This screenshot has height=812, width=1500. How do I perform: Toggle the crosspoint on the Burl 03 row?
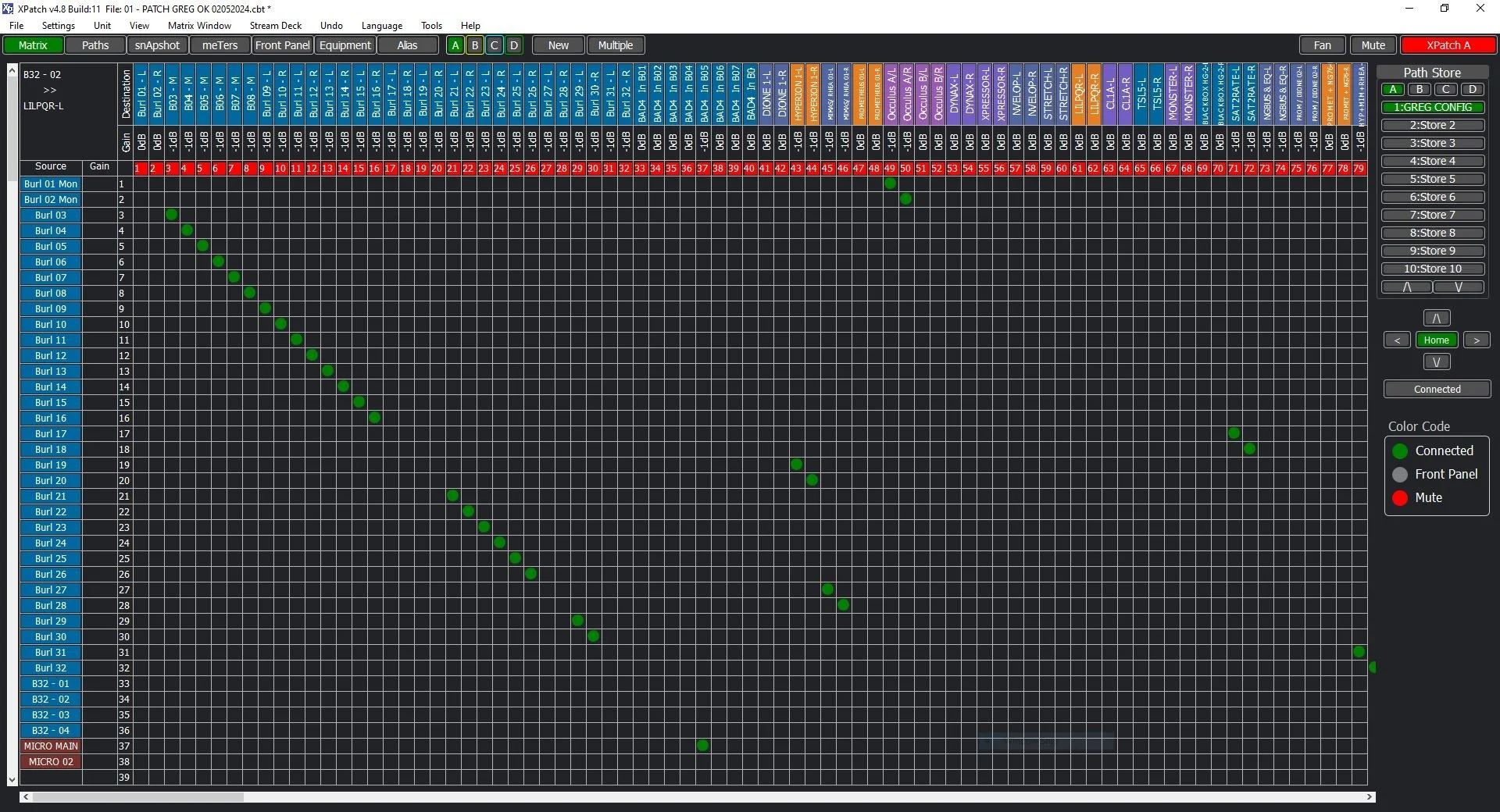[172, 215]
